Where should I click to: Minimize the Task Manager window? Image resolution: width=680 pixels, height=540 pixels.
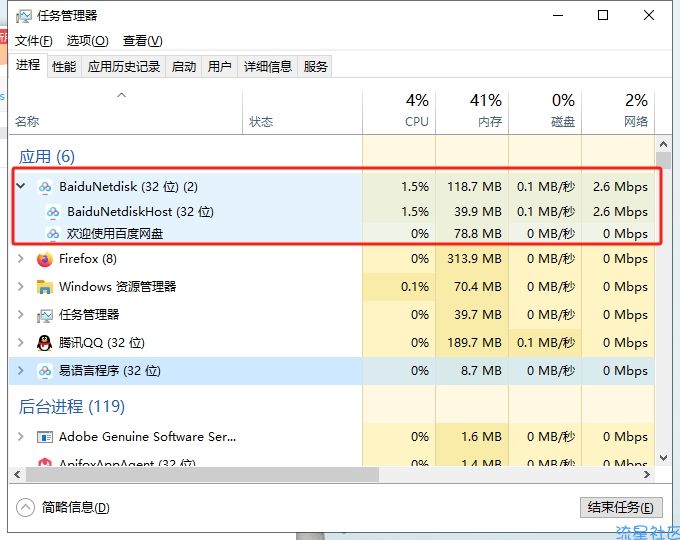(x=558, y=16)
